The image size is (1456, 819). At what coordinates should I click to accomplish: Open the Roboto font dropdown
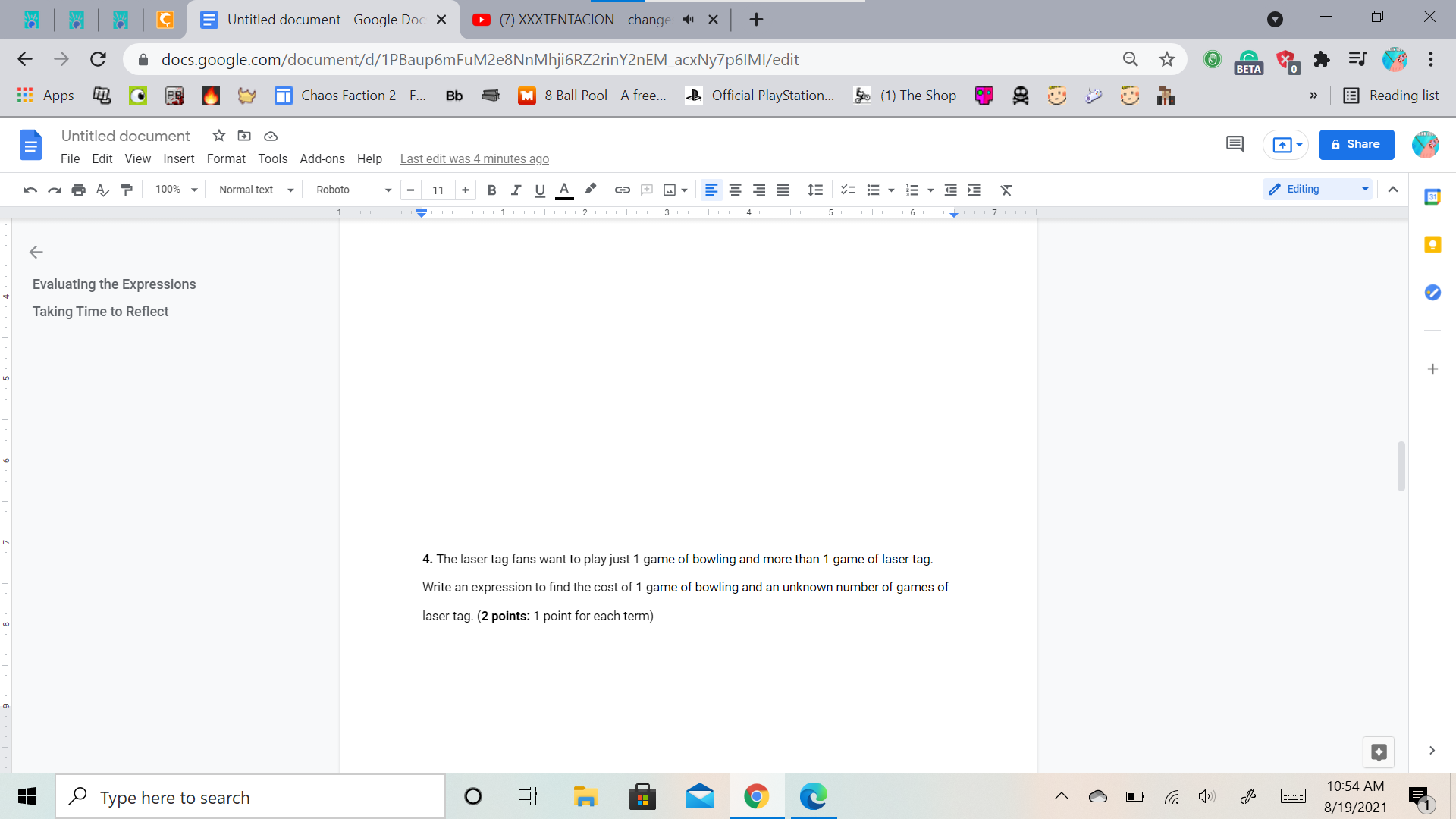point(353,190)
